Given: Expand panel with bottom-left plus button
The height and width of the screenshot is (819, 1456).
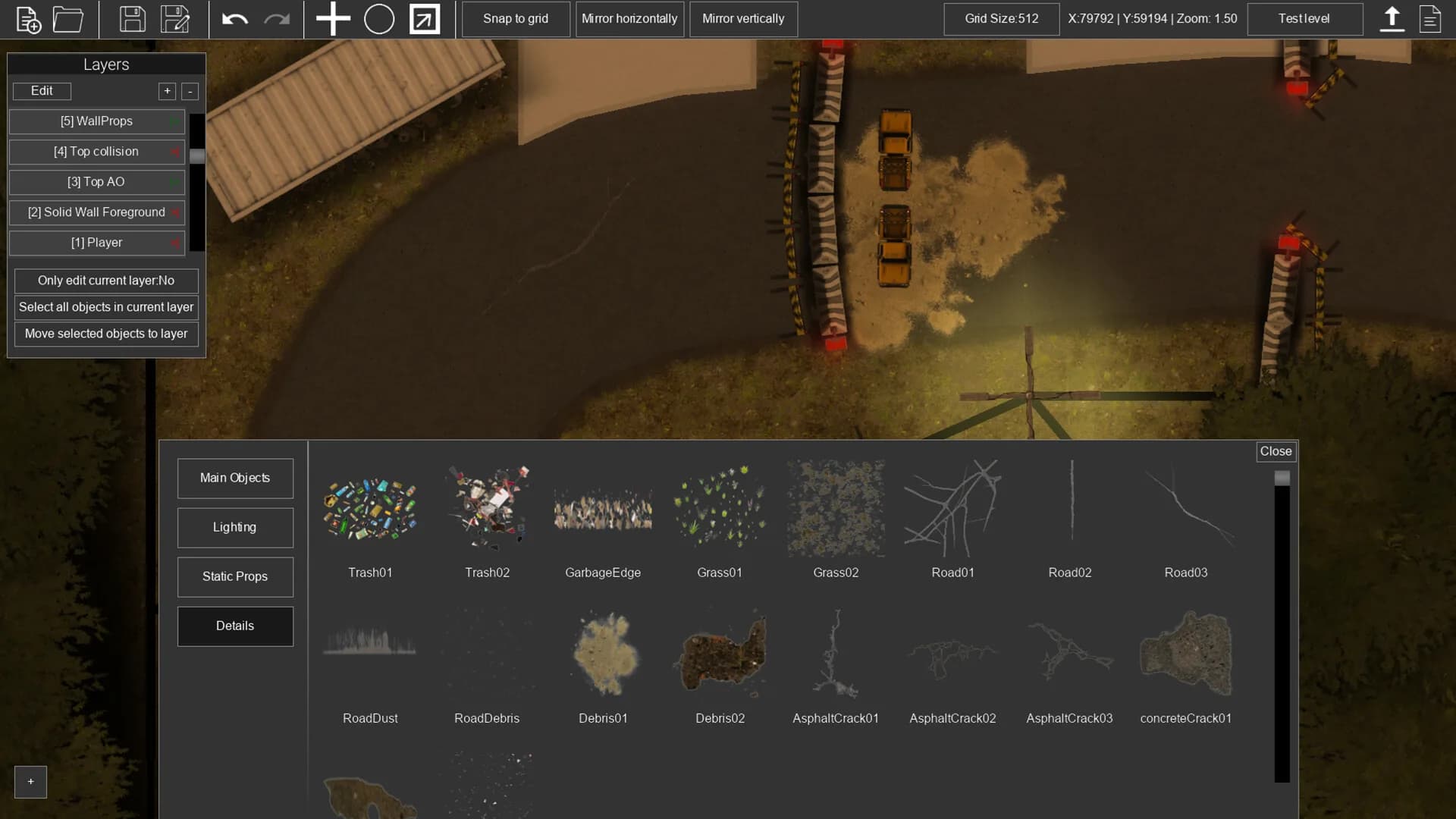Looking at the screenshot, I should point(30,782).
